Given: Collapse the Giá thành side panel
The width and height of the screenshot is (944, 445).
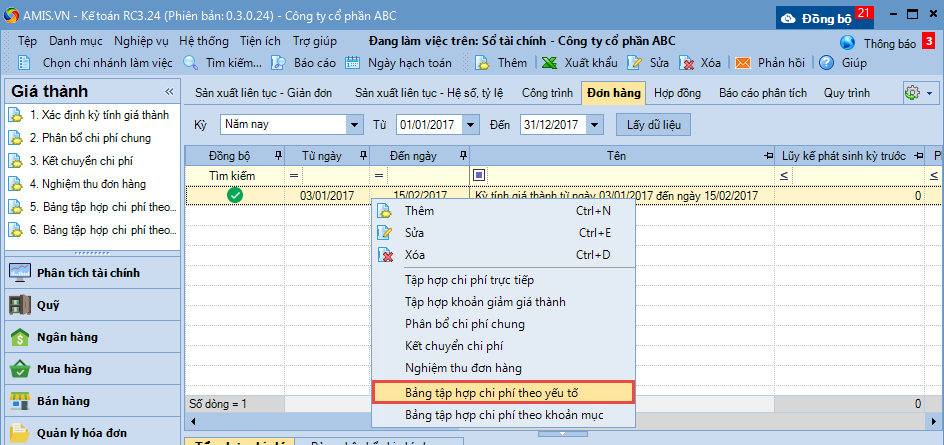Looking at the screenshot, I should pyautogui.click(x=169, y=92).
